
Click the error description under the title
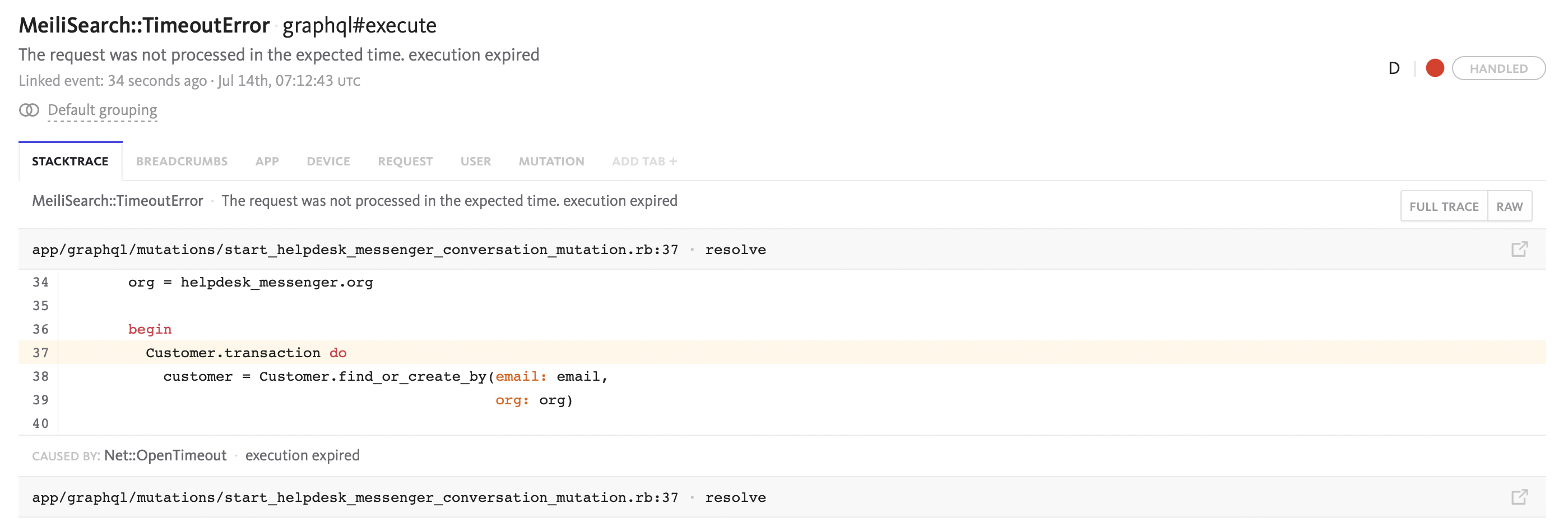pos(279,55)
